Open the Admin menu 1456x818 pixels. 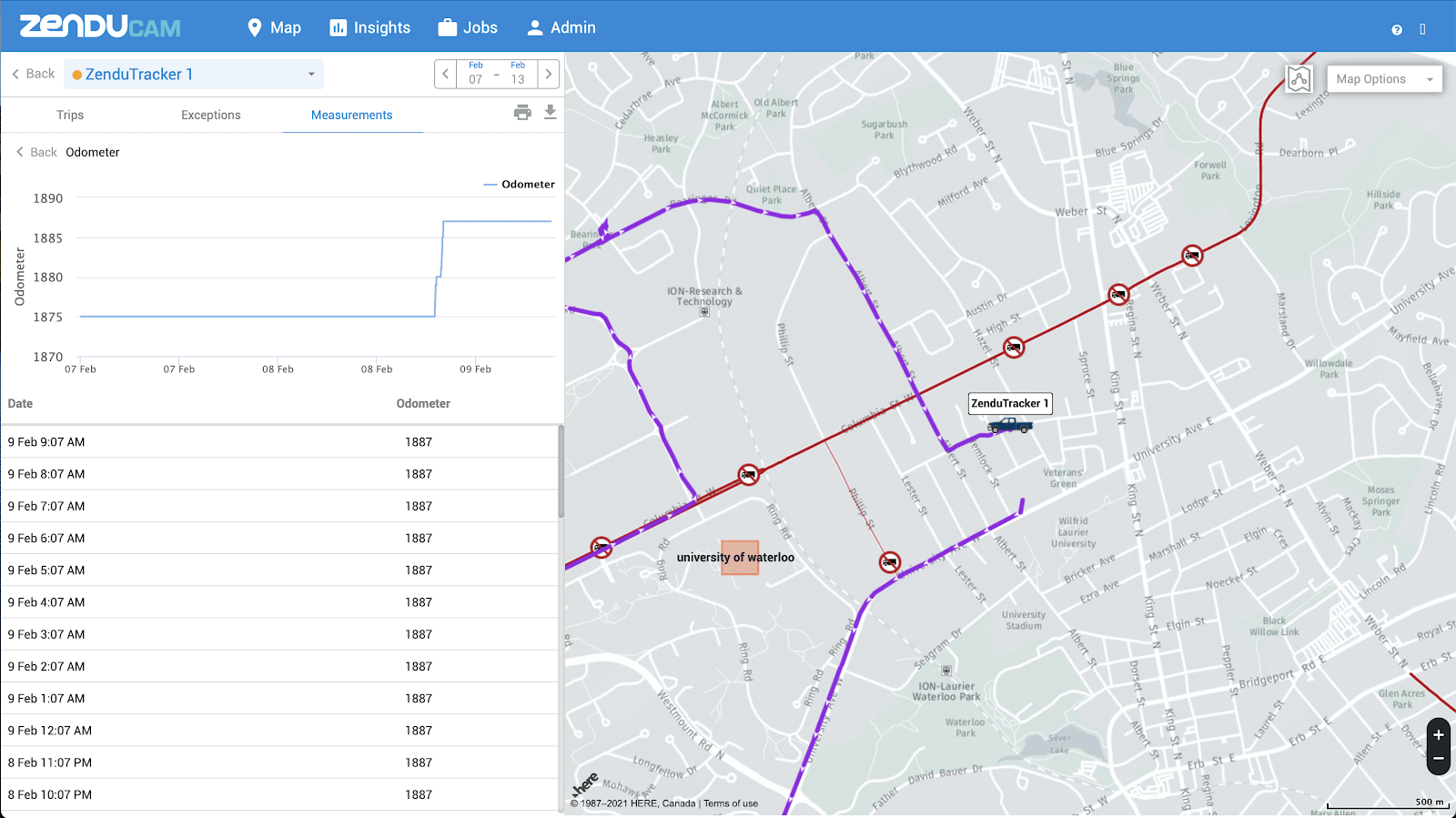pos(561,27)
